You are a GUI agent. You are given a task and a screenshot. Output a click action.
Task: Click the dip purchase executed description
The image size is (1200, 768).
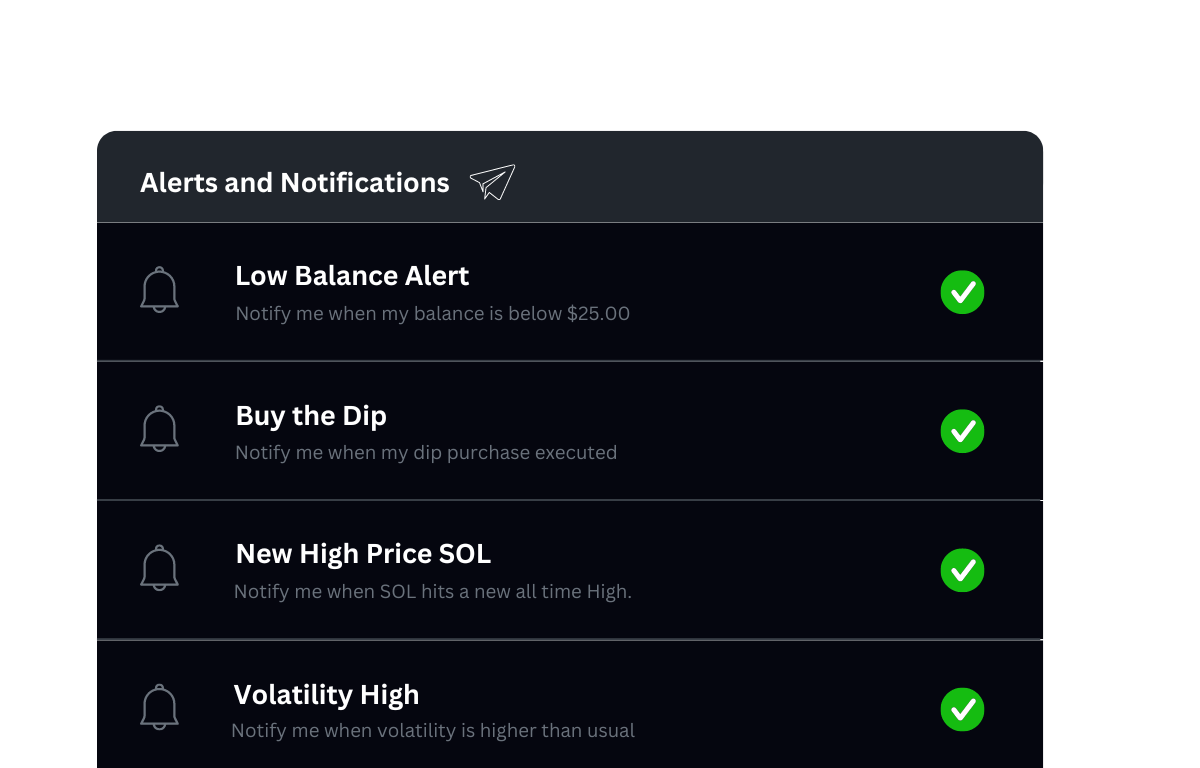click(x=426, y=452)
